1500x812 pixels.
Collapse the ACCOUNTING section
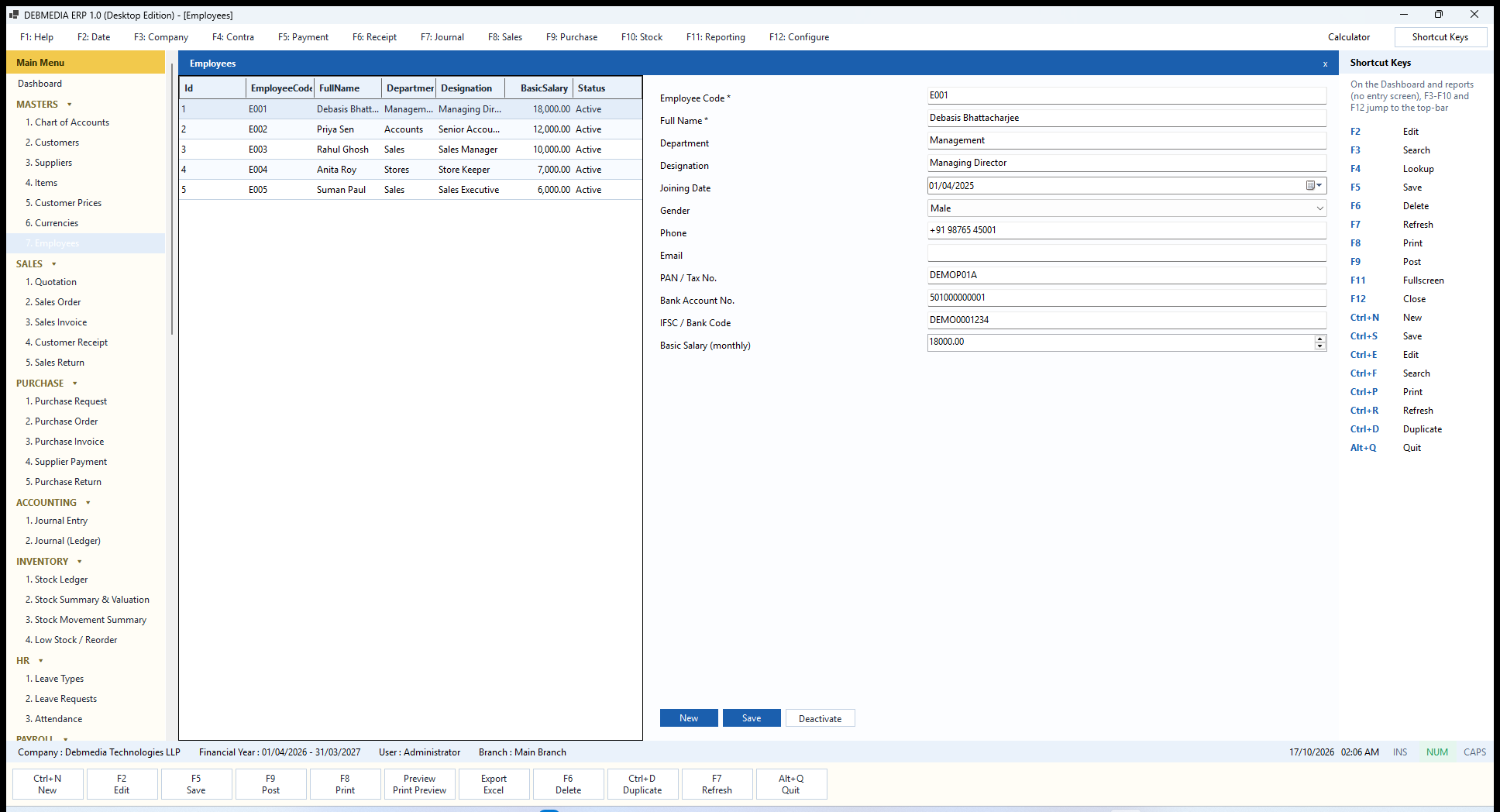pyautogui.click(x=88, y=503)
